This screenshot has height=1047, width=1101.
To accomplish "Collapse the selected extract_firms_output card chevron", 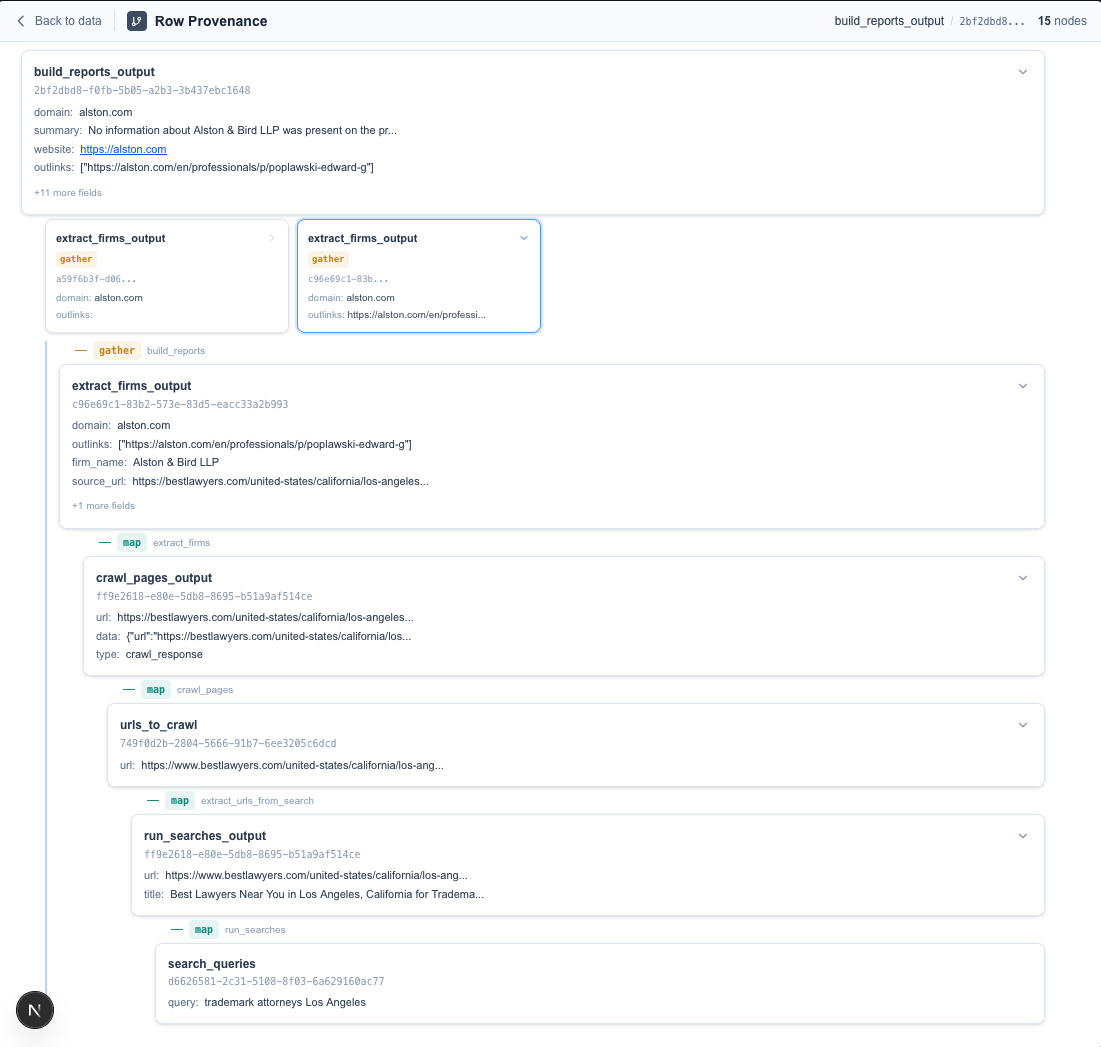I will pos(523,238).
